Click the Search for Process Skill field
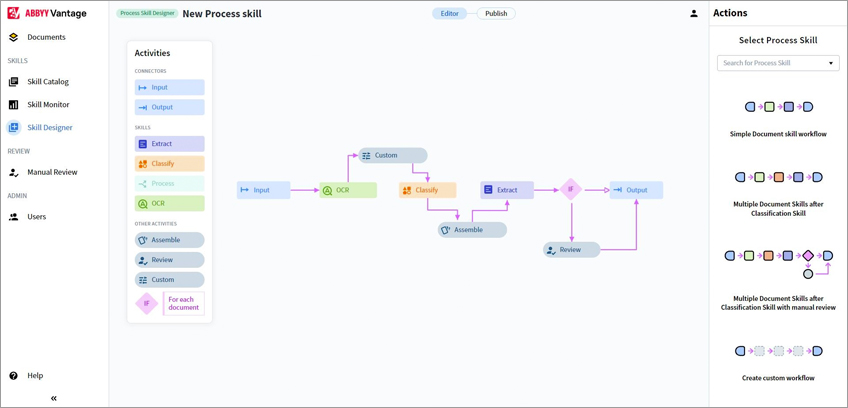 [778, 63]
